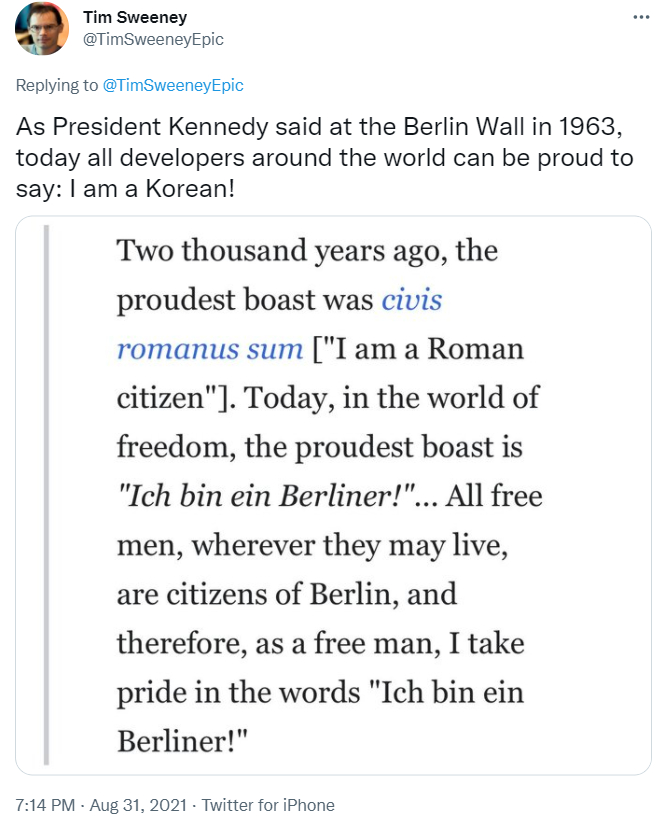Screen dimensions: 669x829
Task: Click the "Replying to" label
Action: point(57,86)
